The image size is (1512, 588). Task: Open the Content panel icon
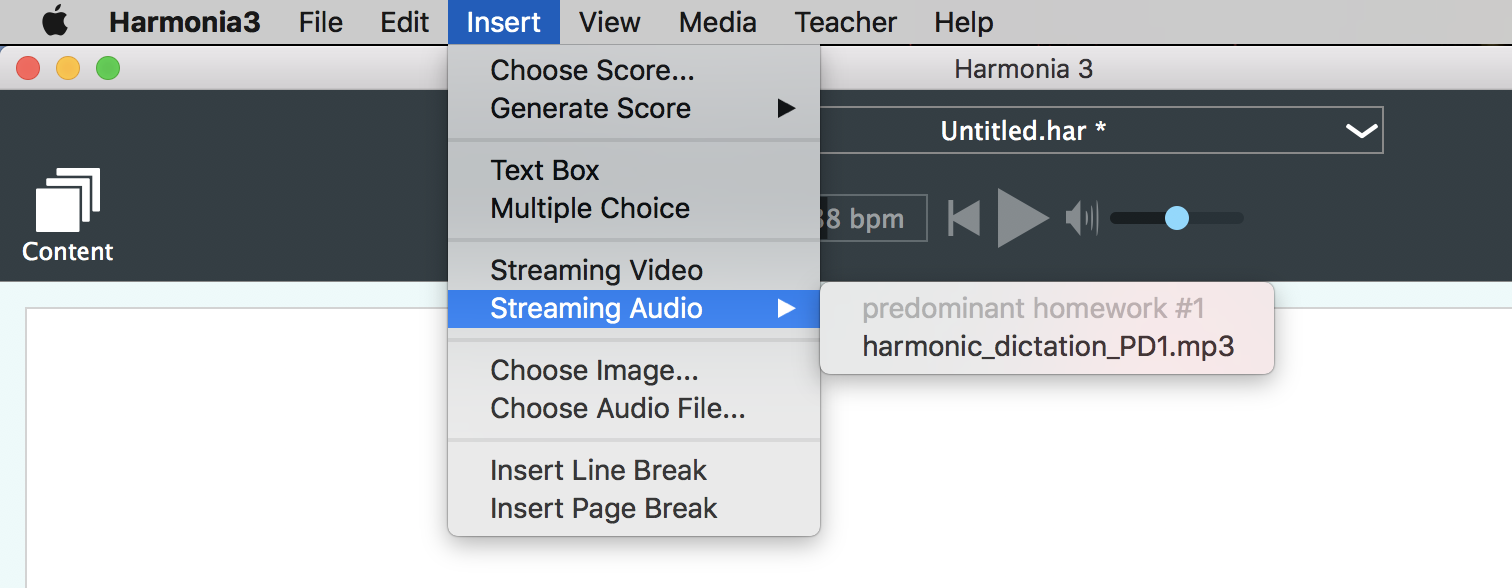pos(68,214)
